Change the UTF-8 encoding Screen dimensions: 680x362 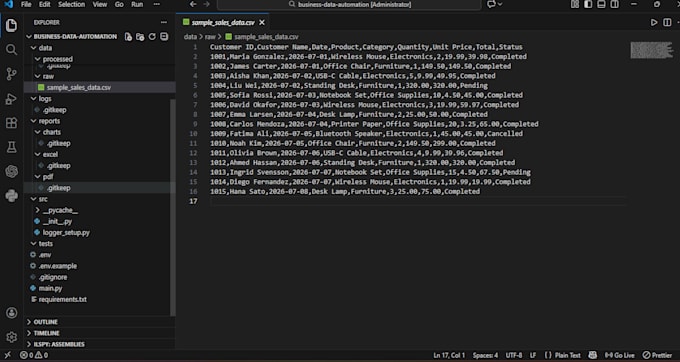tap(514, 355)
